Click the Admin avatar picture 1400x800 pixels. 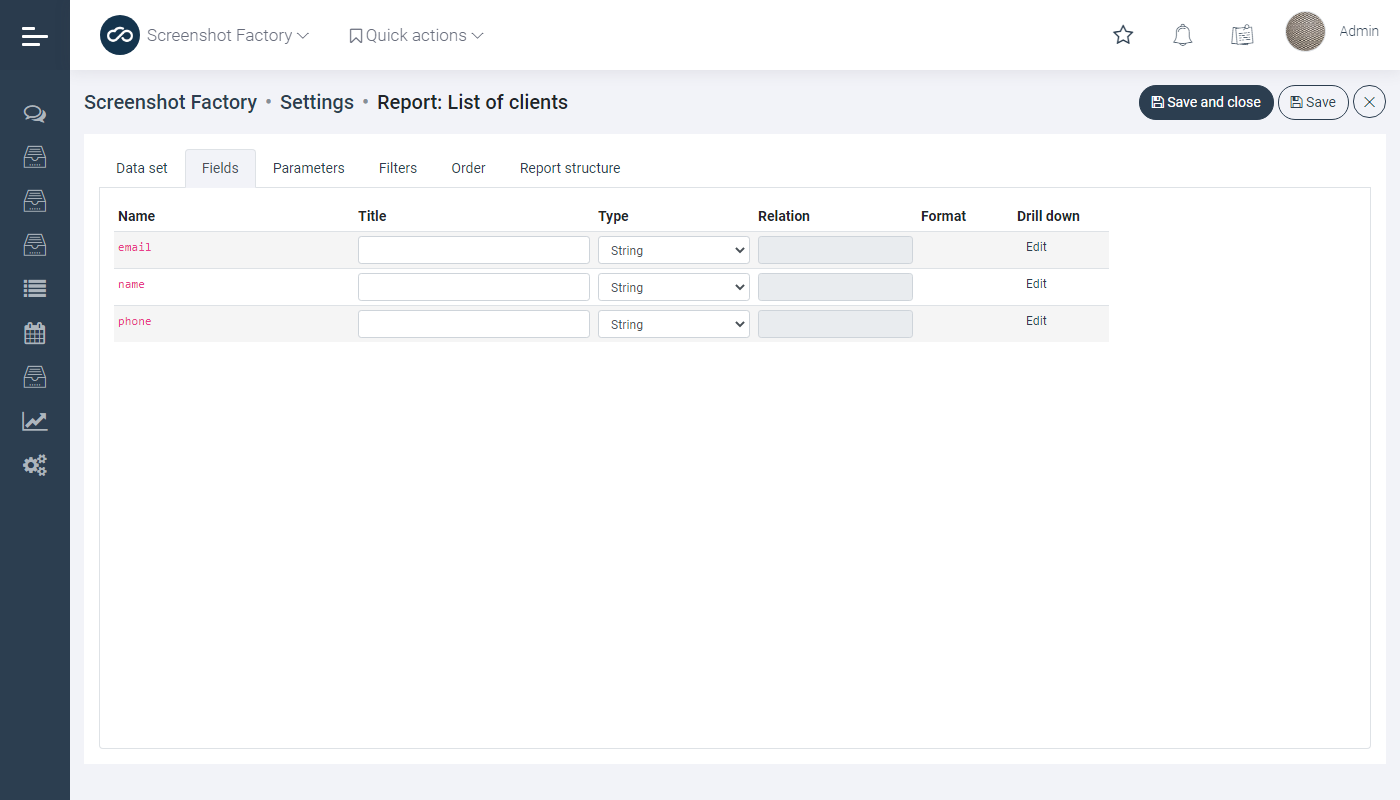click(1305, 32)
